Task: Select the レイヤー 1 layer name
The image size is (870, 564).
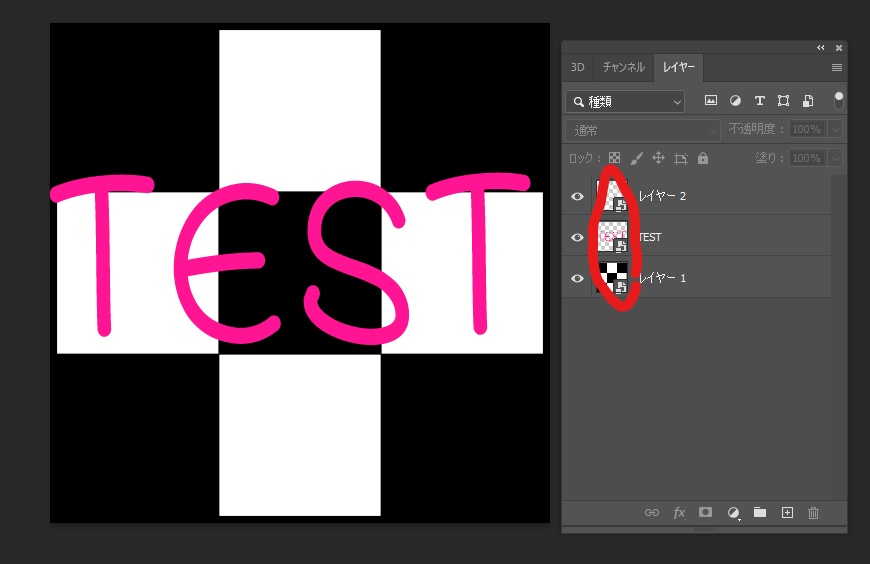Action: (x=662, y=278)
